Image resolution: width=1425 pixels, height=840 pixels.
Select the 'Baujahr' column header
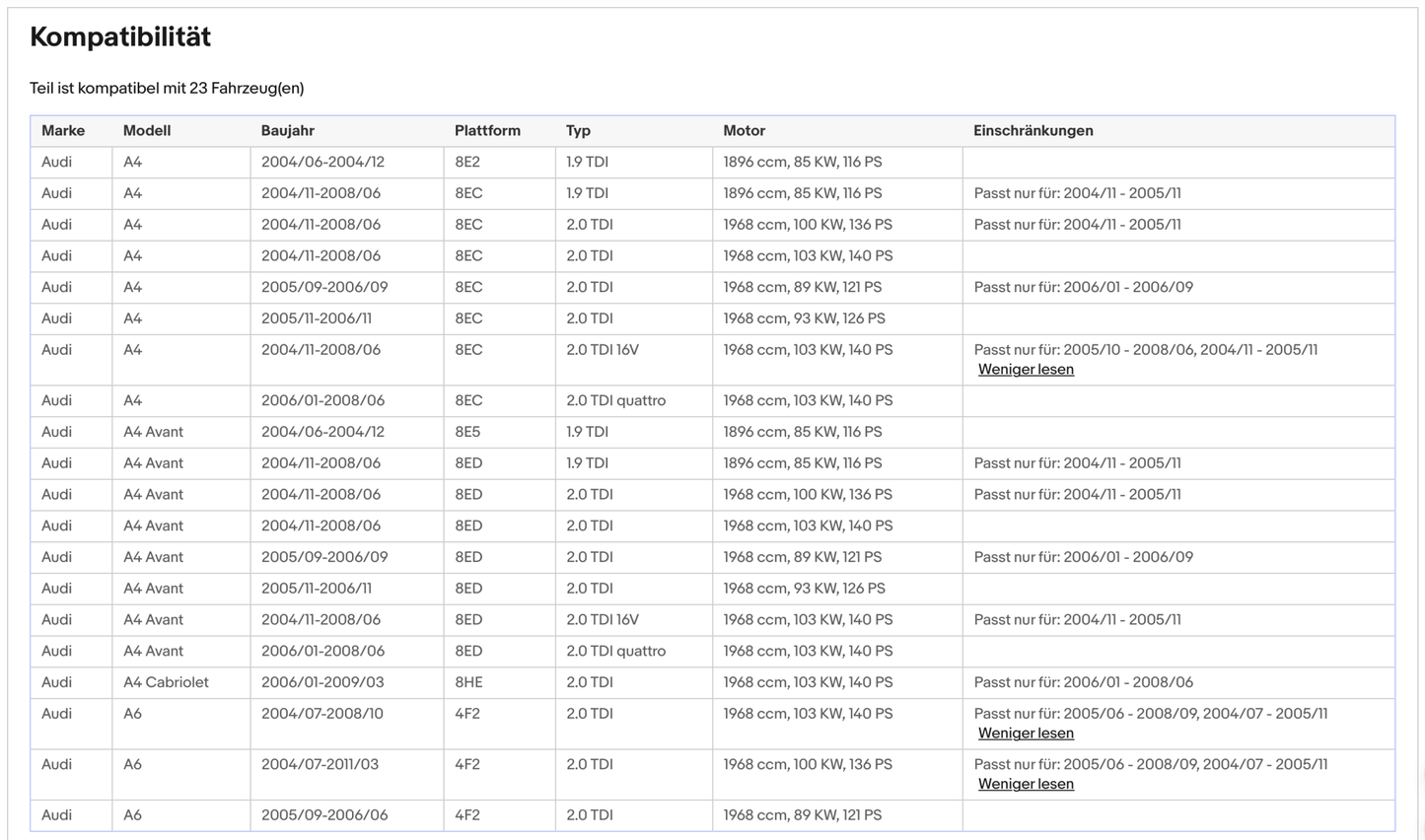(x=288, y=131)
